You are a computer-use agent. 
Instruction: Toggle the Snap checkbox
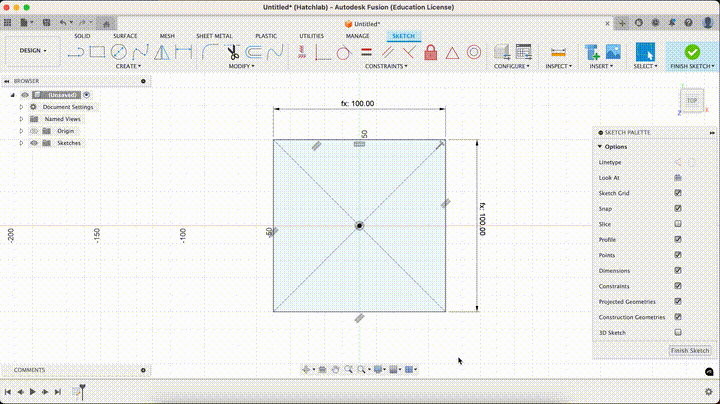(678, 208)
